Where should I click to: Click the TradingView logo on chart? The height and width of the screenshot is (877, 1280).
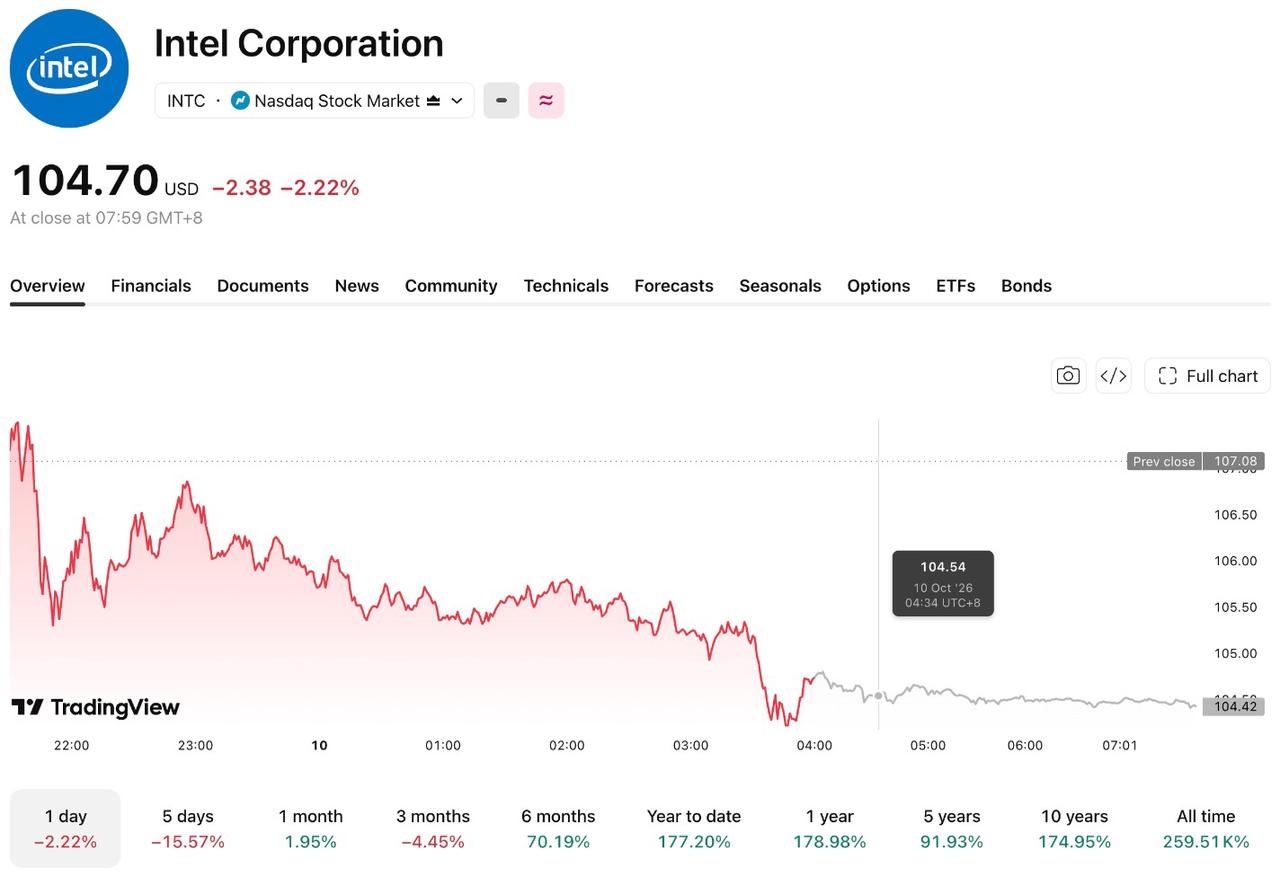pyautogui.click(x=96, y=707)
